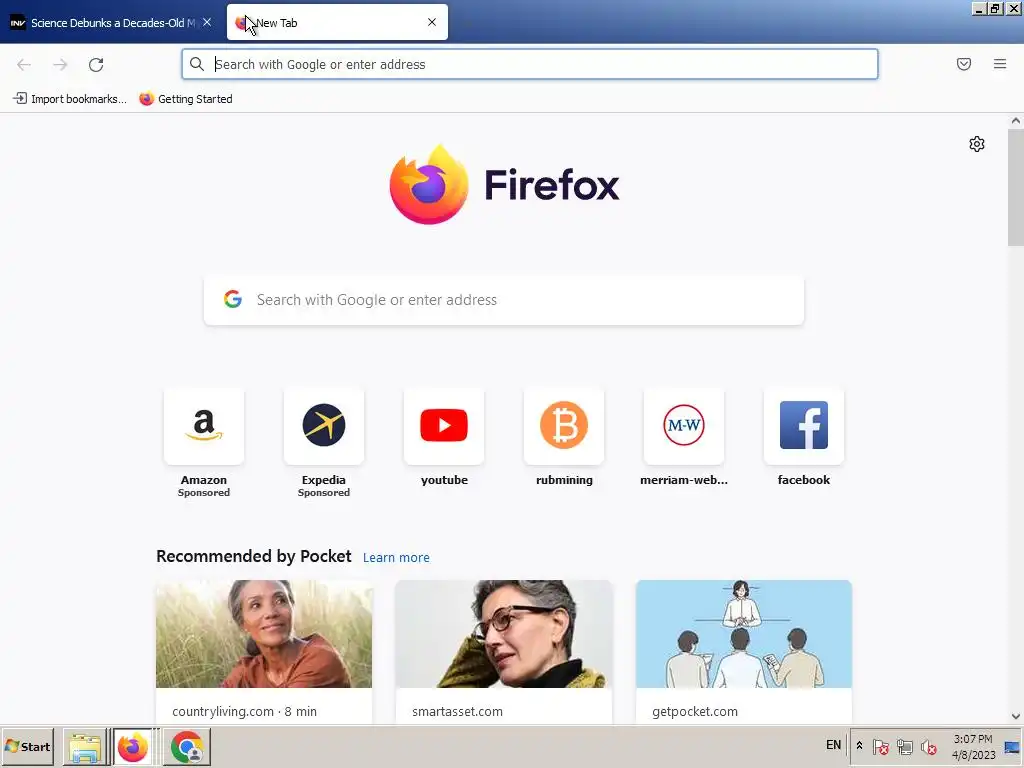
Task: Click the page-center Google search box
Action: (x=504, y=300)
